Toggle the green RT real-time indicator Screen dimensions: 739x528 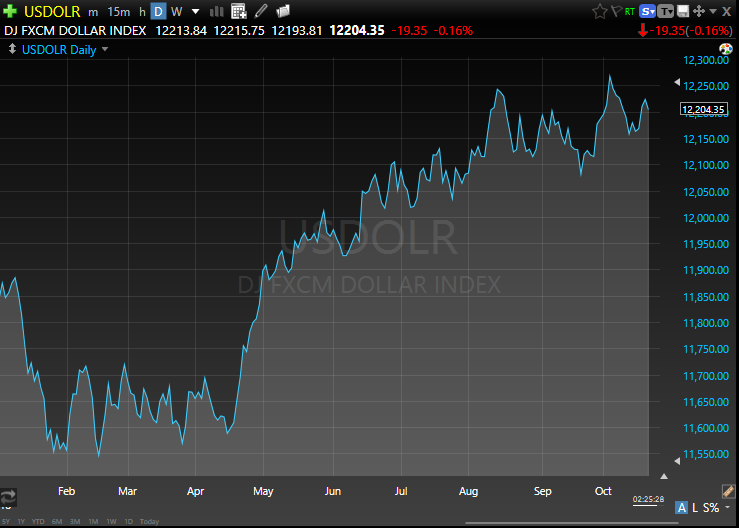tap(630, 11)
